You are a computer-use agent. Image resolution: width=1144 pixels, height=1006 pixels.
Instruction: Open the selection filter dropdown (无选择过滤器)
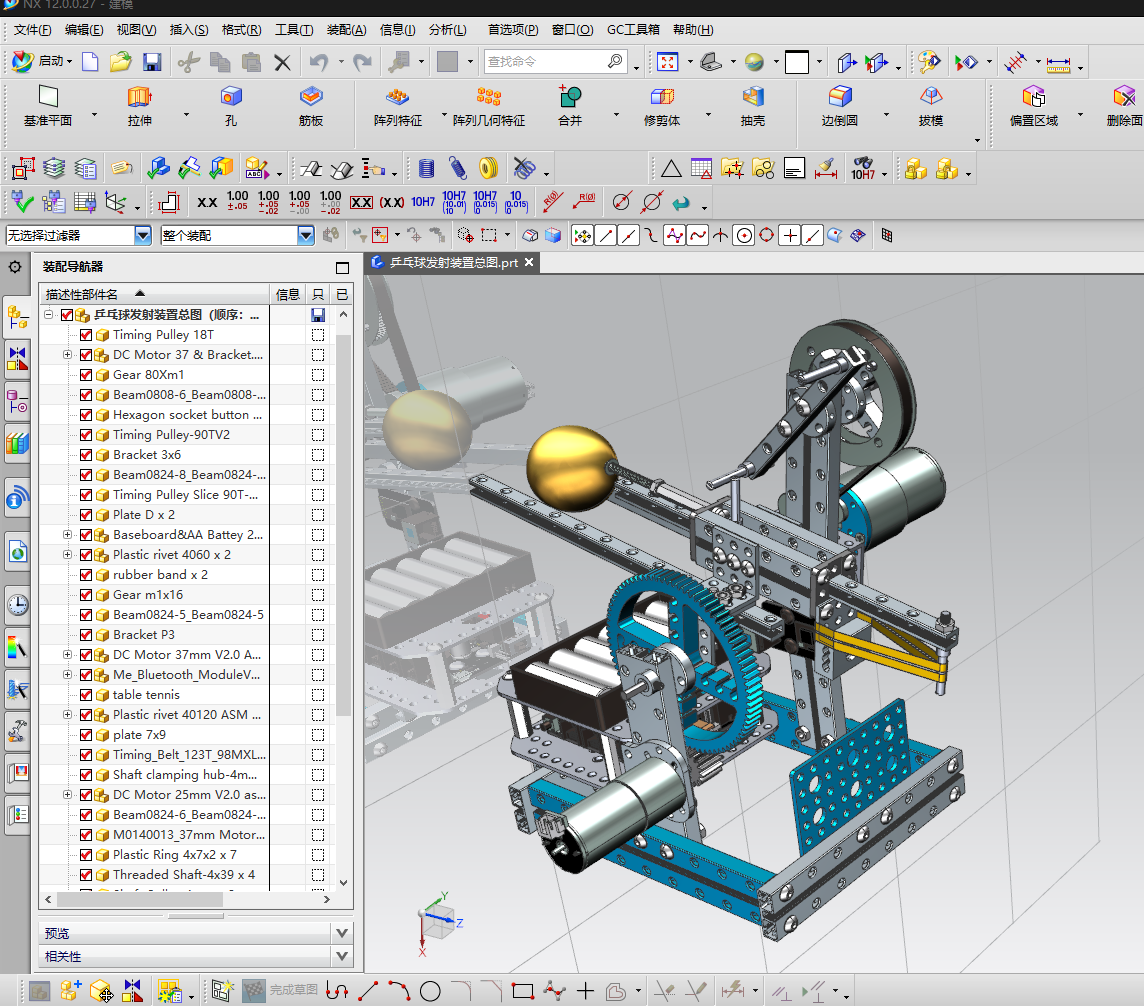(x=143, y=235)
